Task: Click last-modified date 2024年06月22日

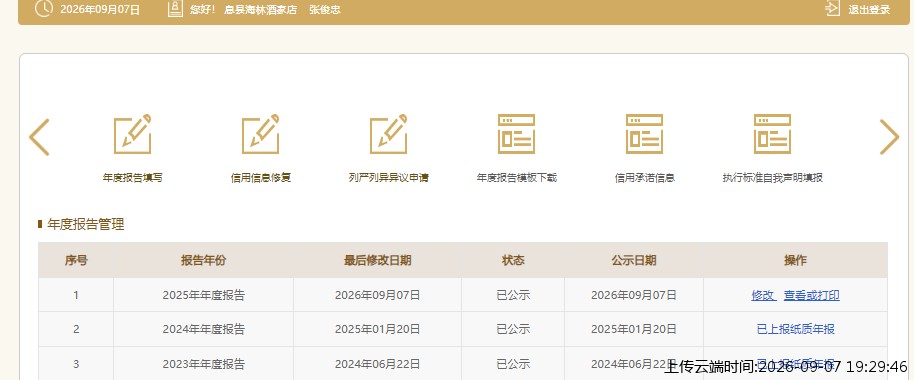Action: tap(377, 365)
